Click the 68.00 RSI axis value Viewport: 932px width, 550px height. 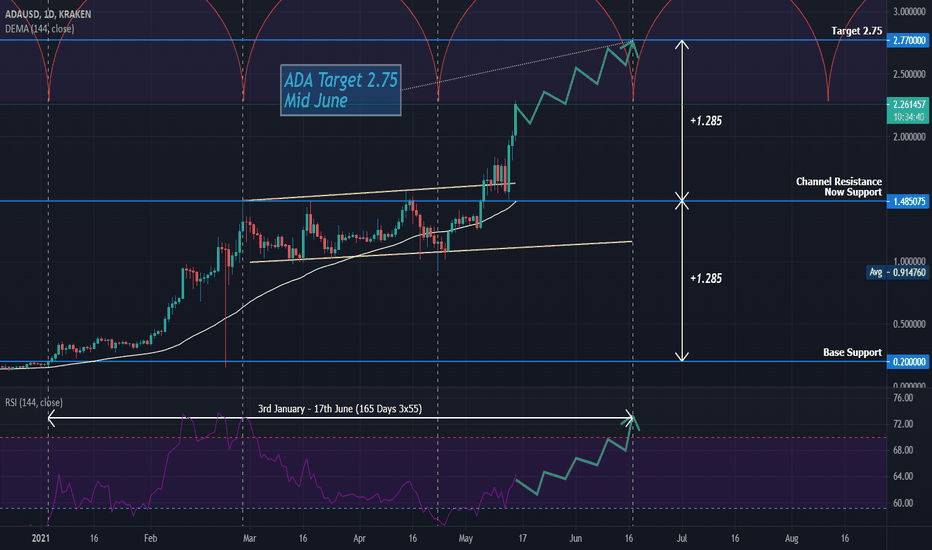click(x=903, y=450)
